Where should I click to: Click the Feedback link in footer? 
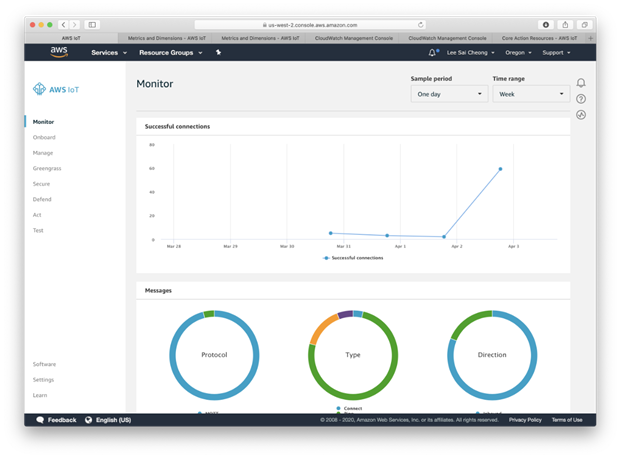62,420
